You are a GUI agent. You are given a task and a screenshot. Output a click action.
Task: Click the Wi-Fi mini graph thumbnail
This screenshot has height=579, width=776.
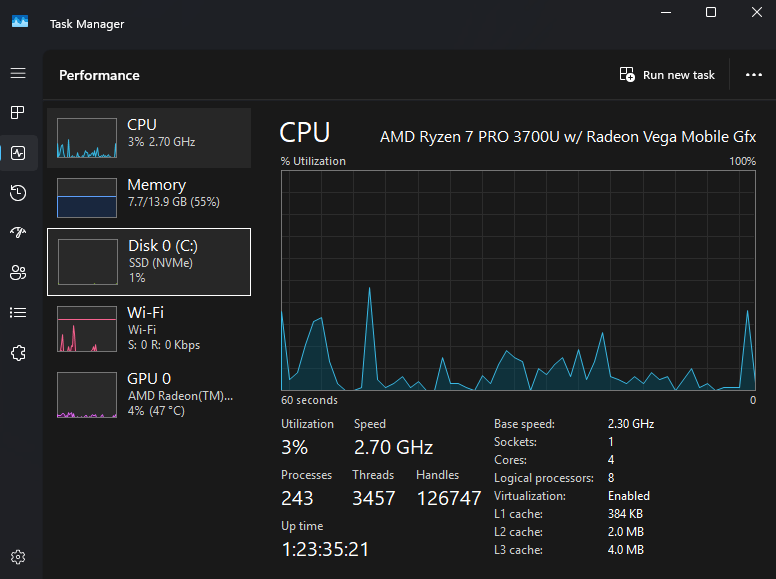coord(87,329)
